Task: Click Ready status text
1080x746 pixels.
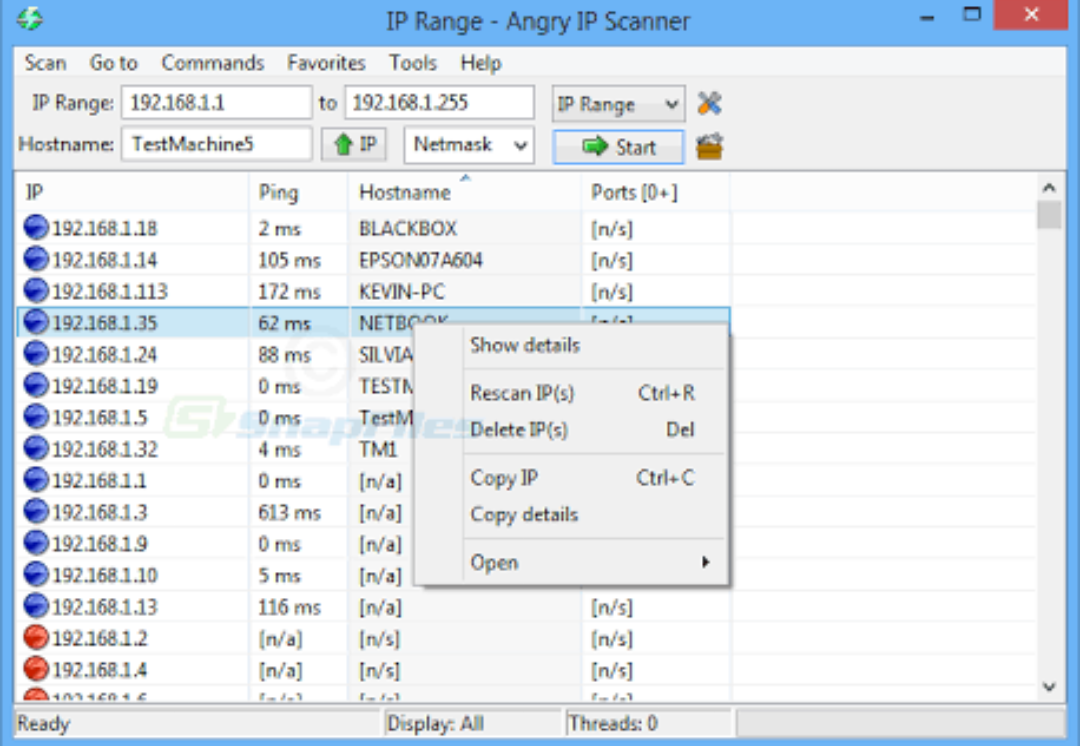Action: pos(43,723)
